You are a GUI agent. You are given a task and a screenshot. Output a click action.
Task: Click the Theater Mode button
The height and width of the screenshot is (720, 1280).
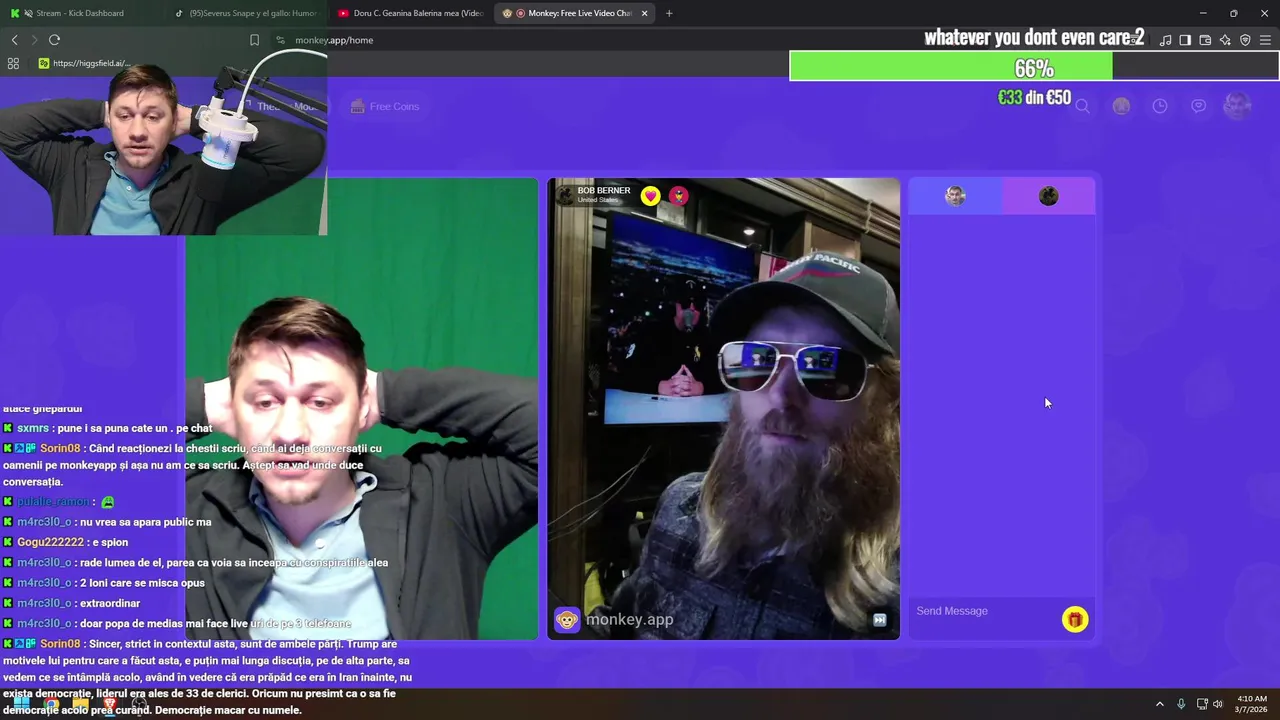tap(286, 106)
